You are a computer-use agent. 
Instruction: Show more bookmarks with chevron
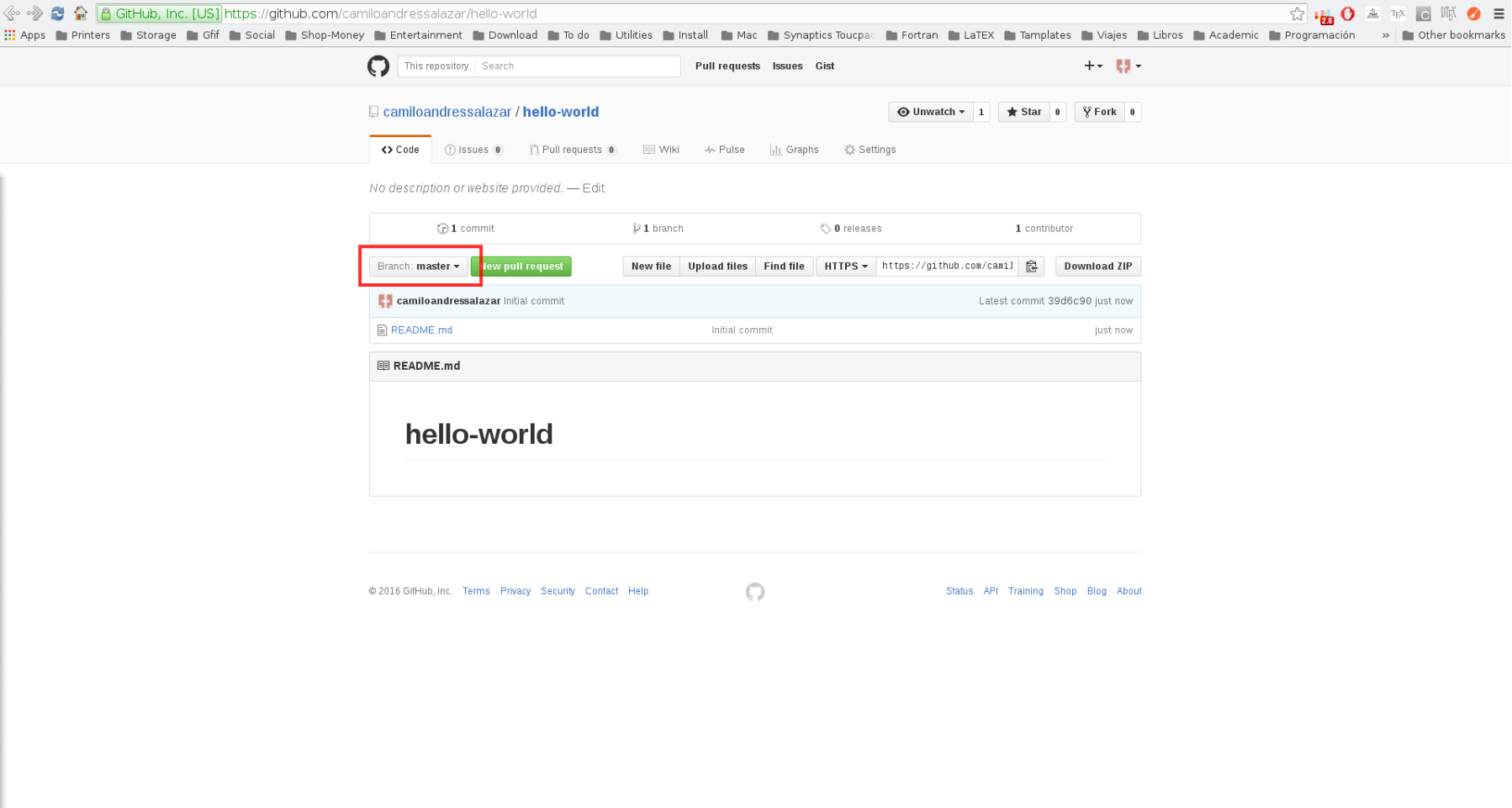(x=1386, y=35)
